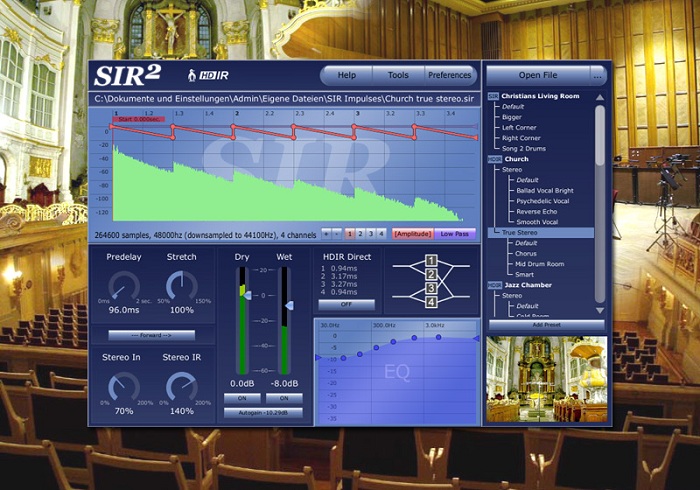Select channel 3 button

371,233
